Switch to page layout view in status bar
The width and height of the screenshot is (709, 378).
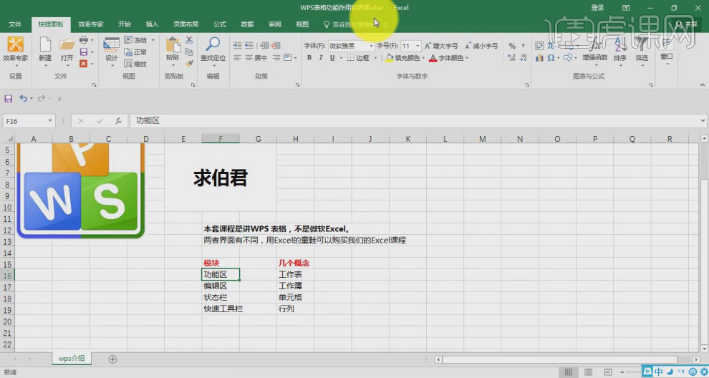pyautogui.click(x=588, y=372)
